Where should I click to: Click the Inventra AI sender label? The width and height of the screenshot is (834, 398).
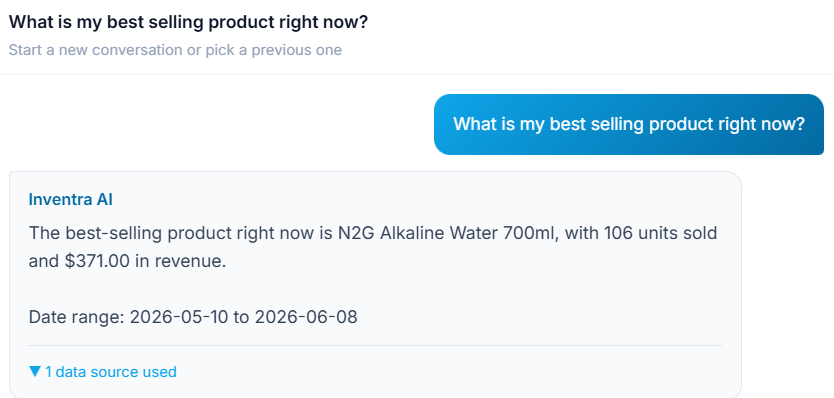pyautogui.click(x=70, y=200)
